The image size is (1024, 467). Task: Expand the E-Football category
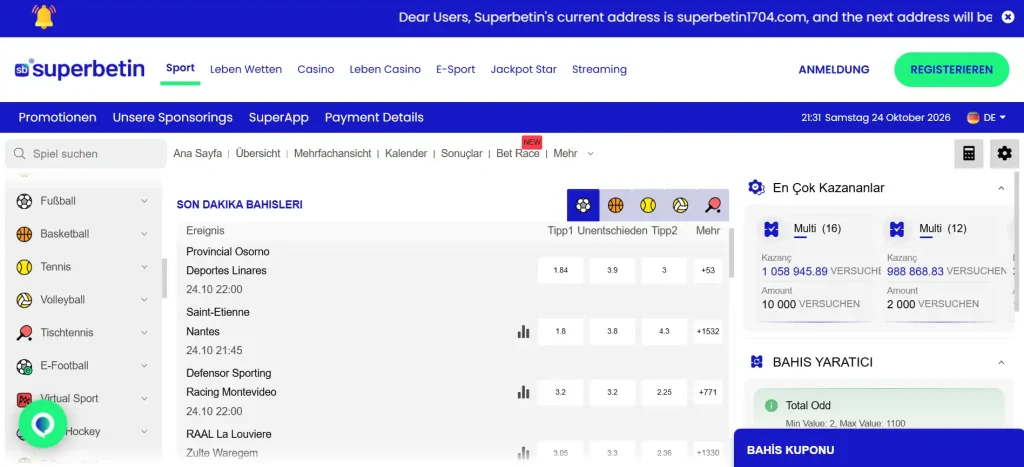click(x=144, y=366)
